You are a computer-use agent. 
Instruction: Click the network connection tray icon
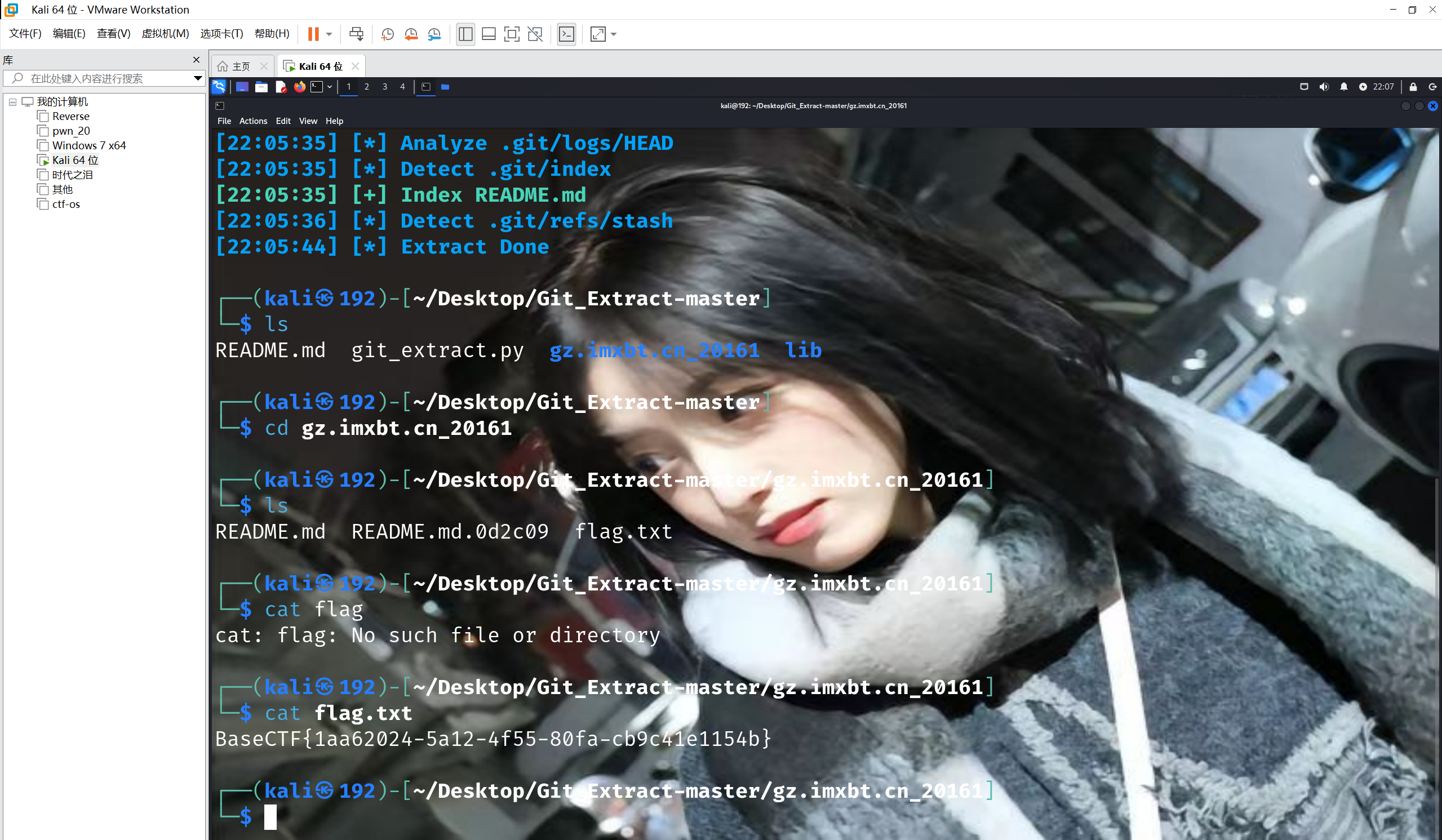[1304, 87]
